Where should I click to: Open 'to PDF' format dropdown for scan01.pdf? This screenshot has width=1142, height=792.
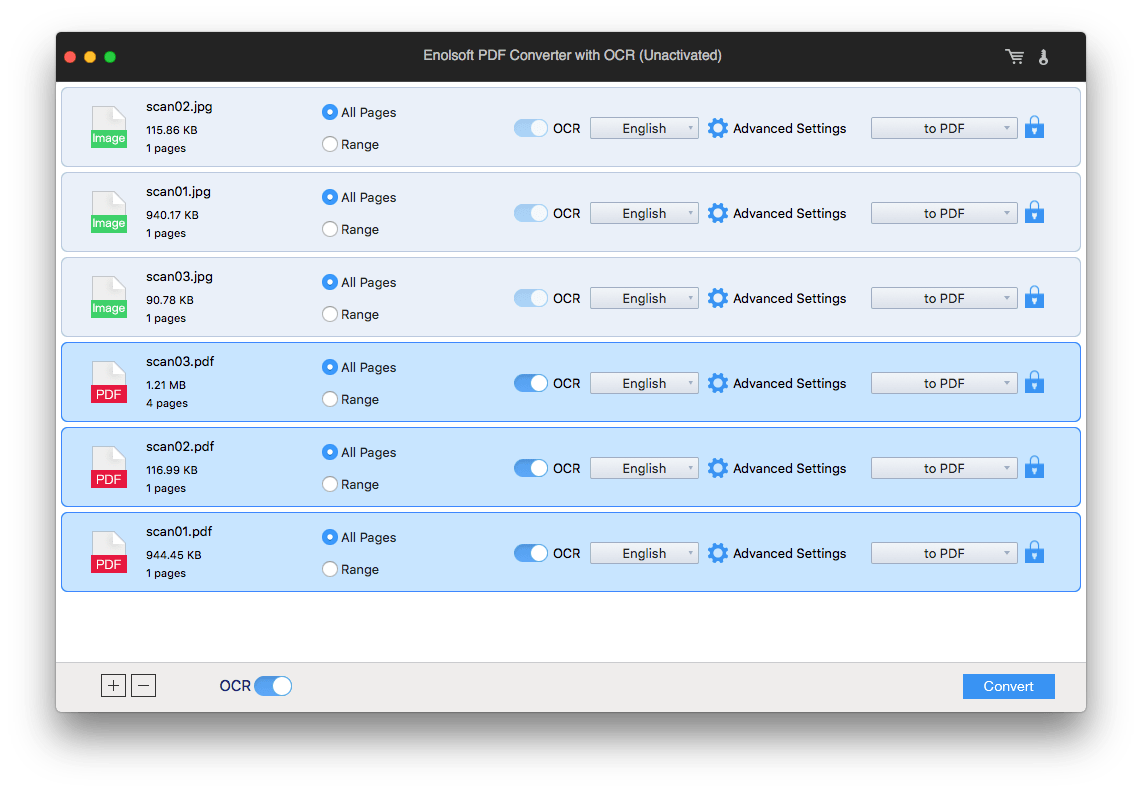coord(944,553)
